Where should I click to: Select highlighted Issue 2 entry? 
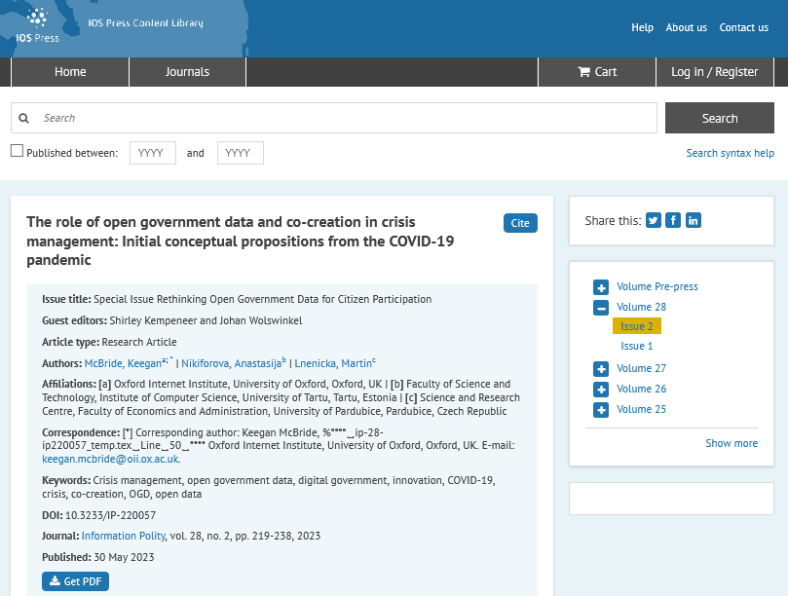pyautogui.click(x=637, y=327)
